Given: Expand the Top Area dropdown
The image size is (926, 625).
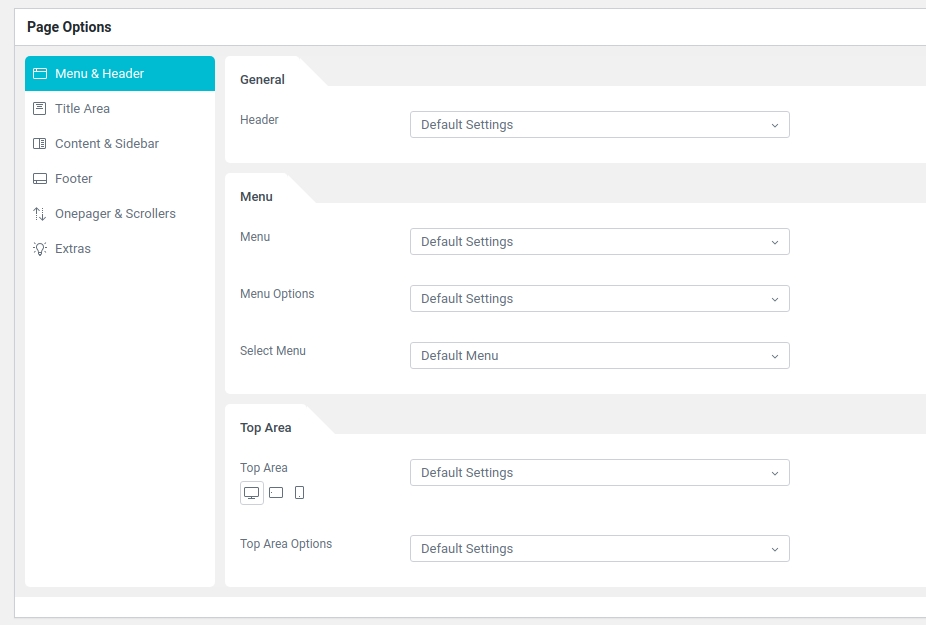Looking at the screenshot, I should tap(599, 473).
